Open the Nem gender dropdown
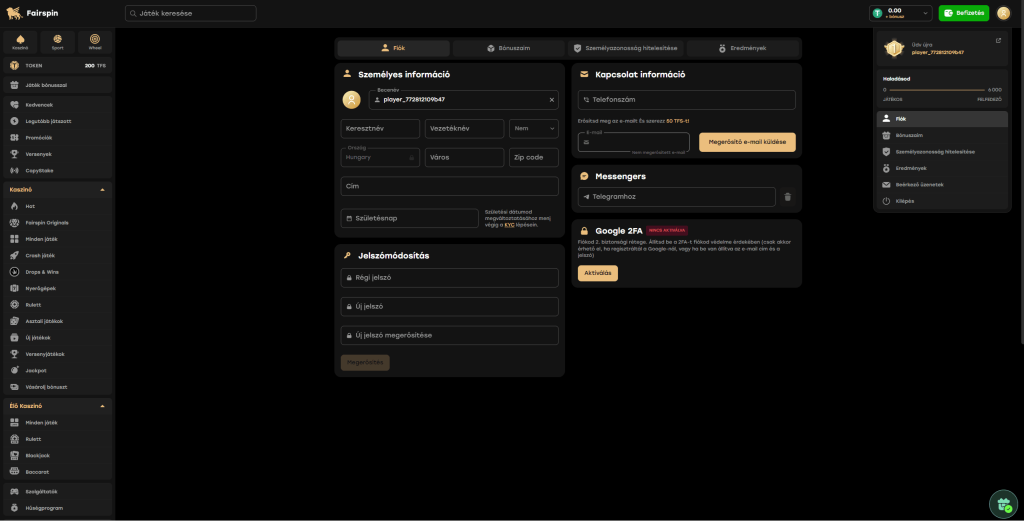Screen dimensions: 1024x521 click(x=534, y=128)
